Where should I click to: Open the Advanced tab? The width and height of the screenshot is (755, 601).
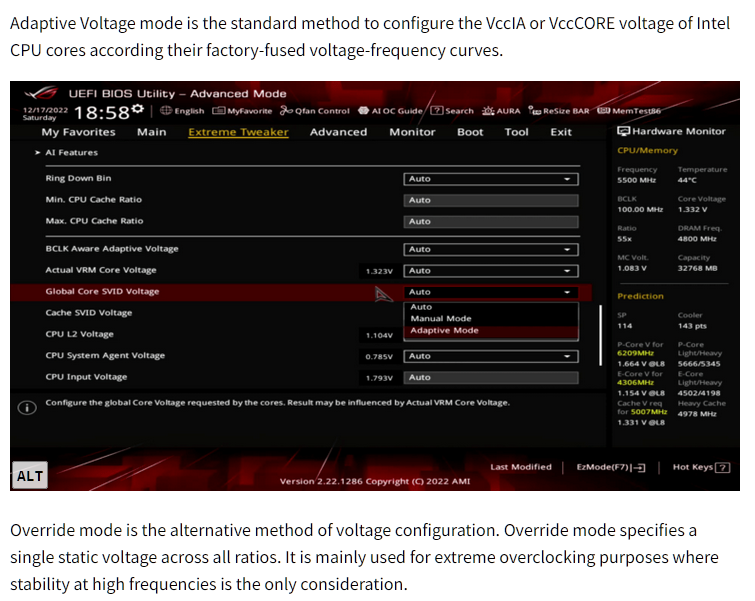tap(338, 132)
